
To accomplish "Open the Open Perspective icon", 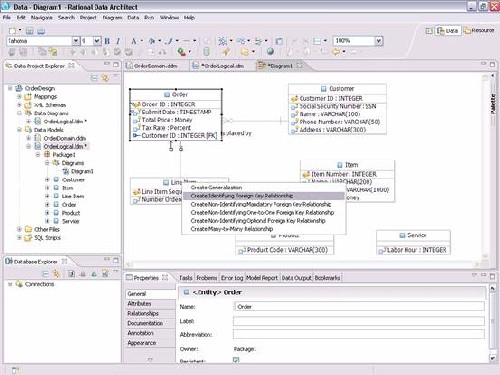I will [429, 31].
